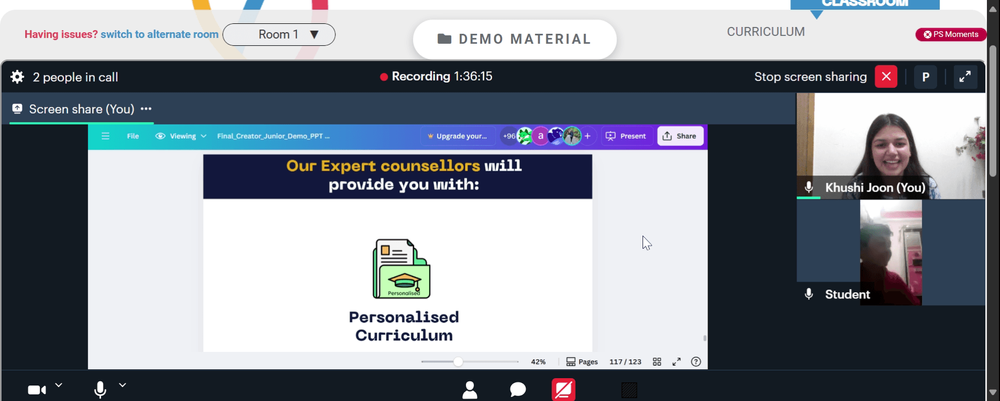
Task: Open Screen share tab options ellipsis
Action: coord(146,109)
